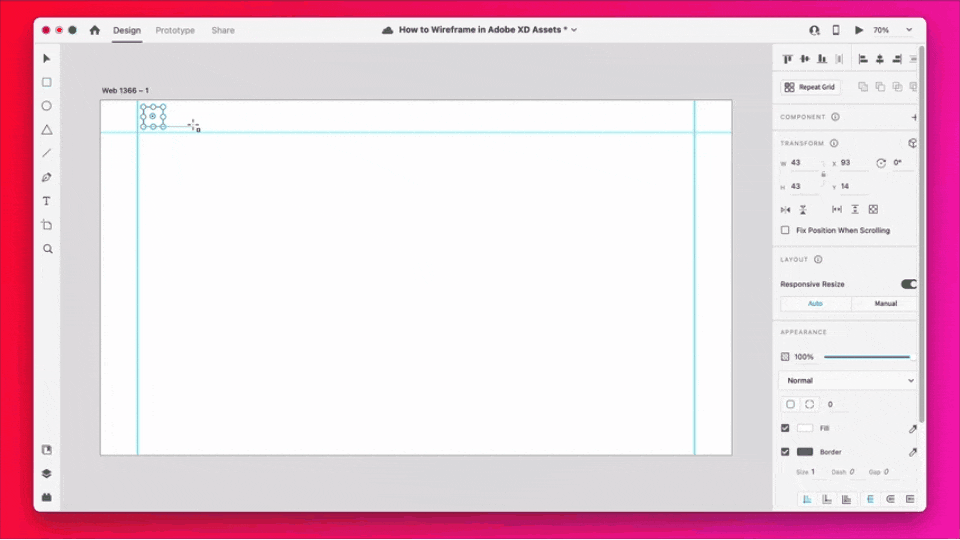Select the Web 1366 – 1 artboard title
This screenshot has height=540, width=960.
tap(125, 91)
